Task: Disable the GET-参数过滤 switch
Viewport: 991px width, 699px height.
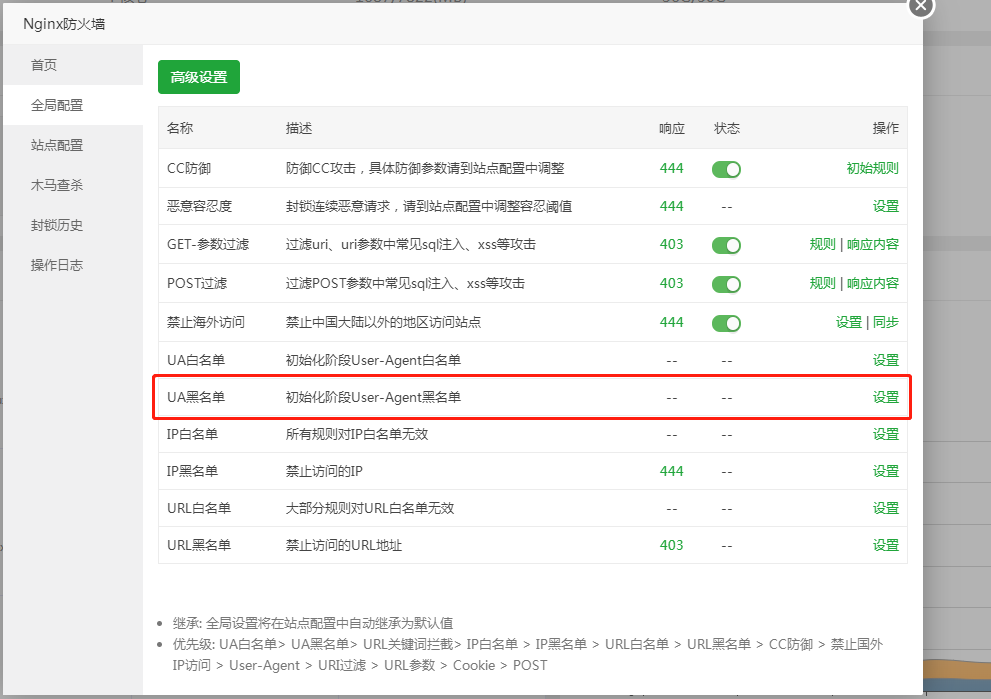Action: [726, 245]
